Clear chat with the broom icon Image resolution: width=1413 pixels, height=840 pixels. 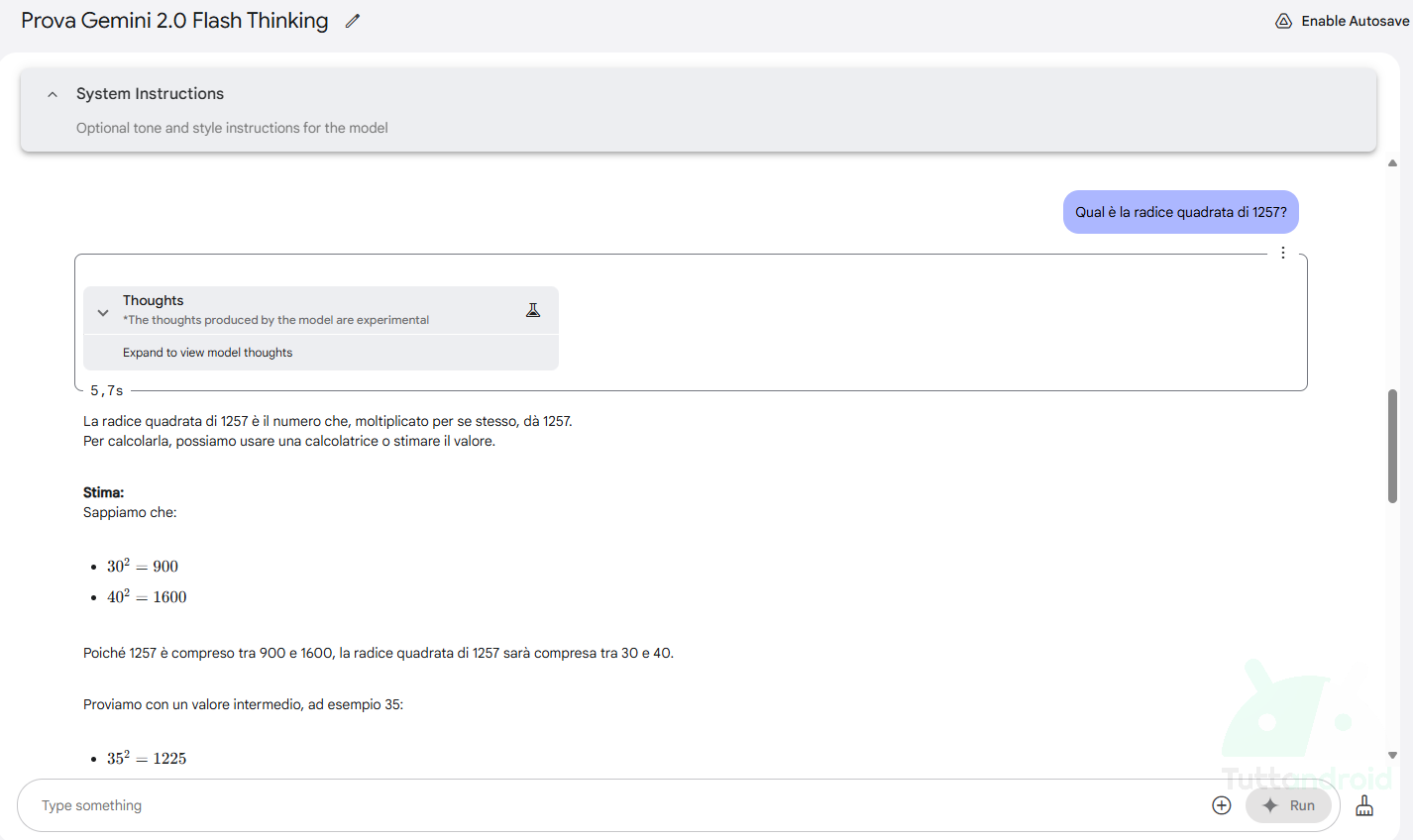pos(1364,805)
